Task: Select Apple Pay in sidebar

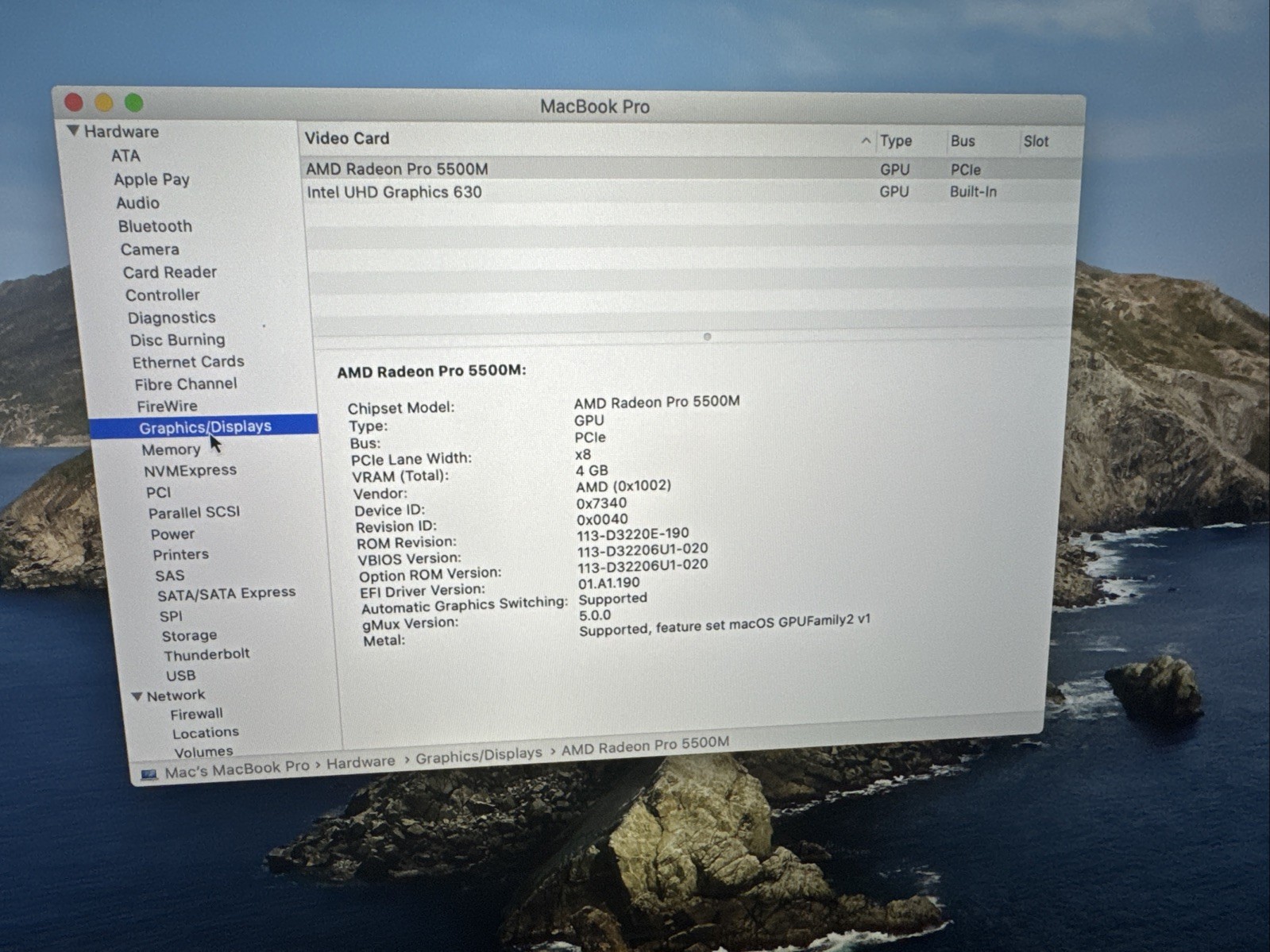Action: coord(152,179)
